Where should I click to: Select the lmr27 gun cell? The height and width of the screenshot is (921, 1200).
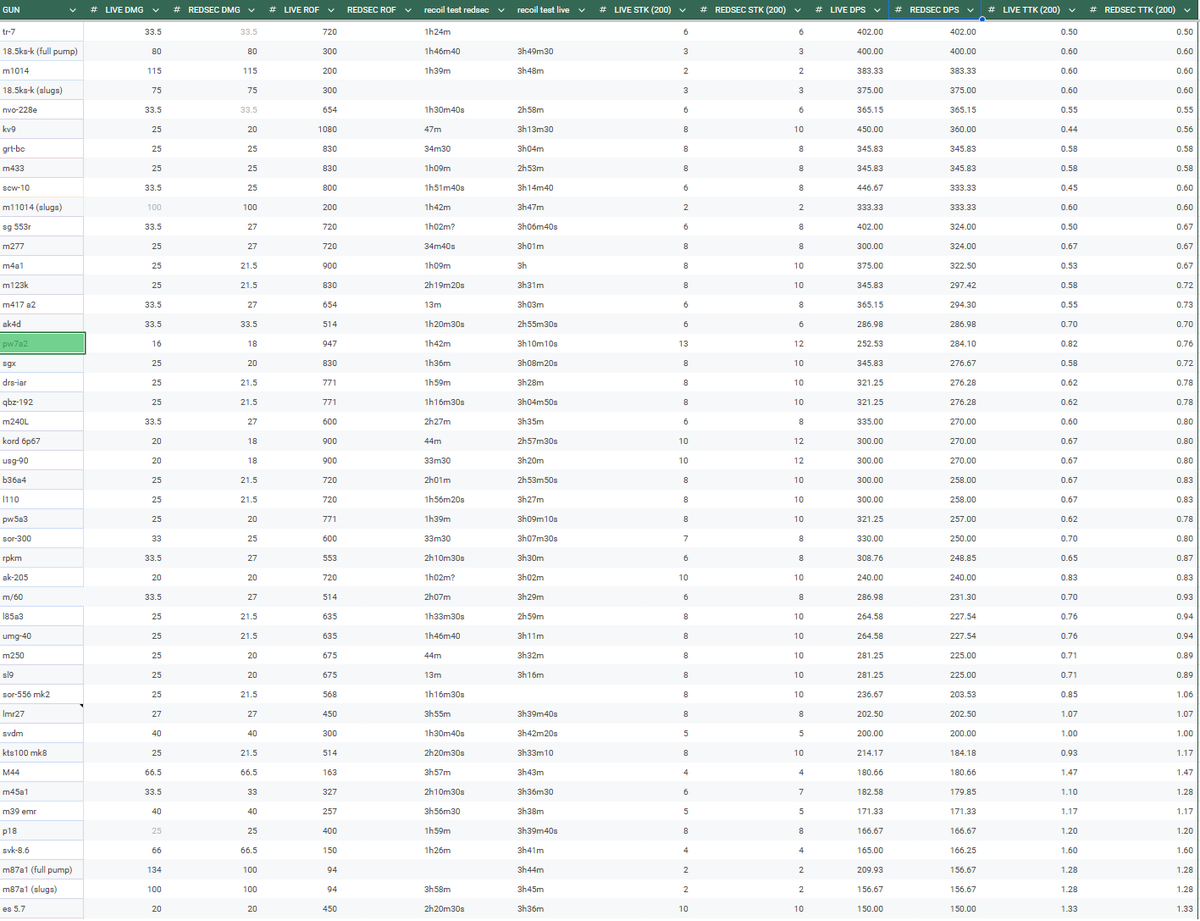click(x=42, y=713)
